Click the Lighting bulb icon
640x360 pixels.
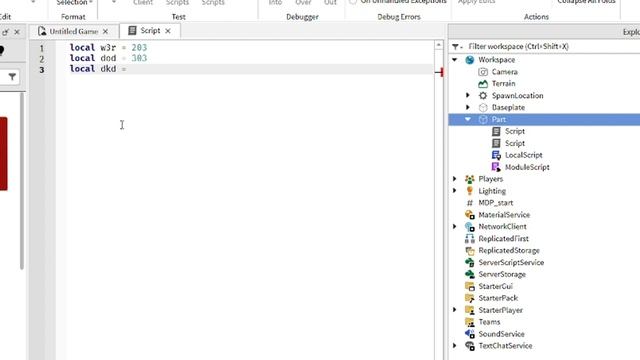coord(470,191)
